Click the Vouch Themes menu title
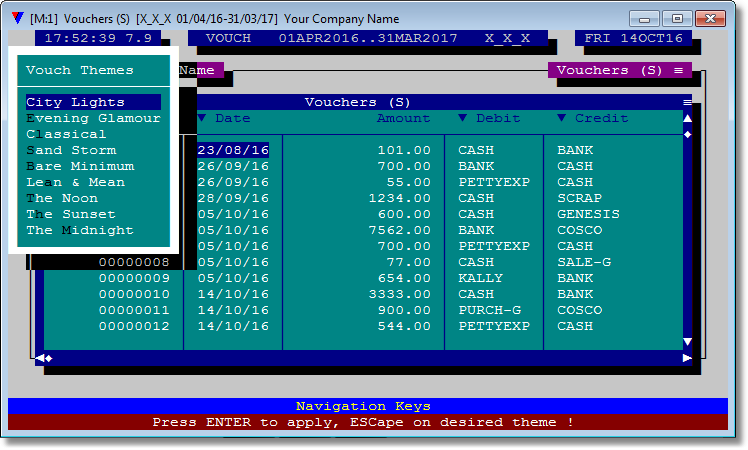This screenshot has width=748, height=450. [x=80, y=70]
